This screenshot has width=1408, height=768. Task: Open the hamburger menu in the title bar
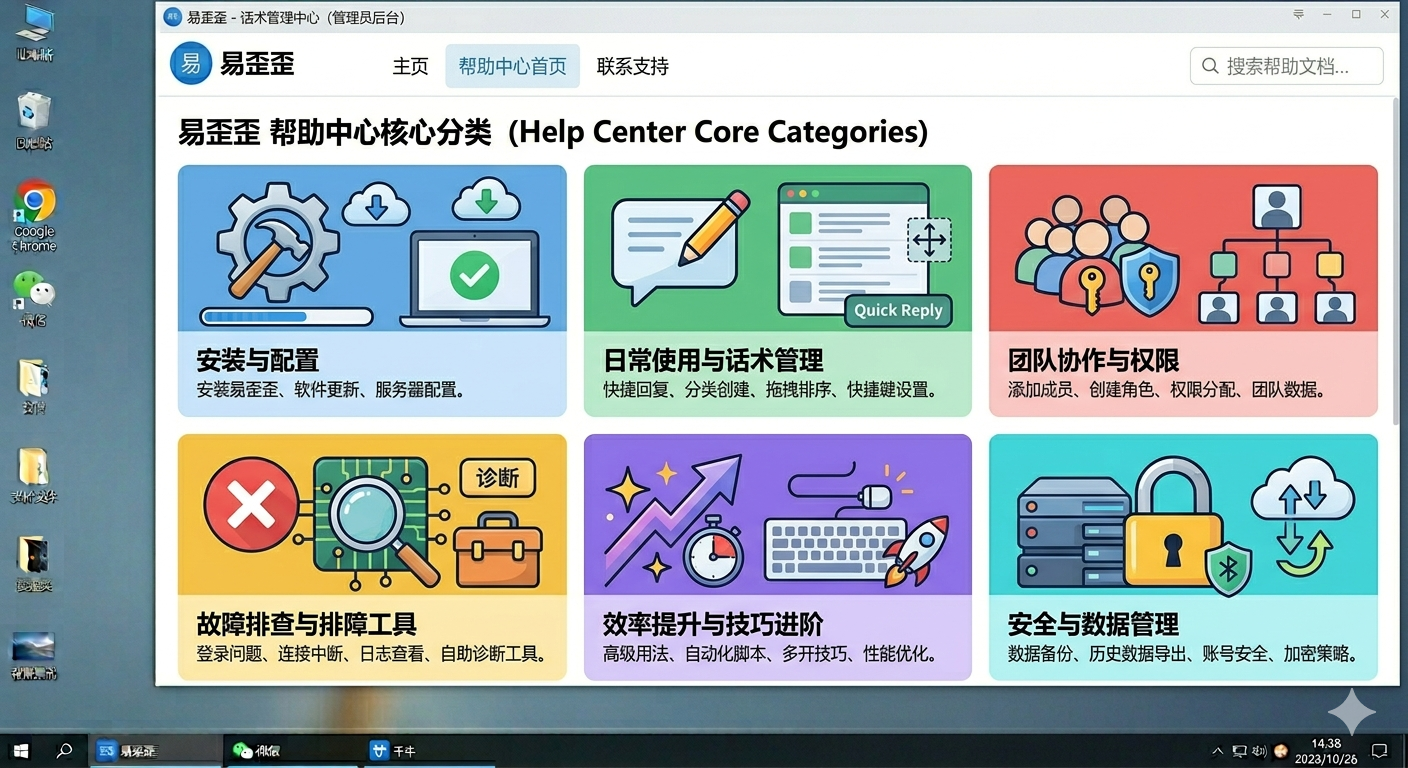1297,16
